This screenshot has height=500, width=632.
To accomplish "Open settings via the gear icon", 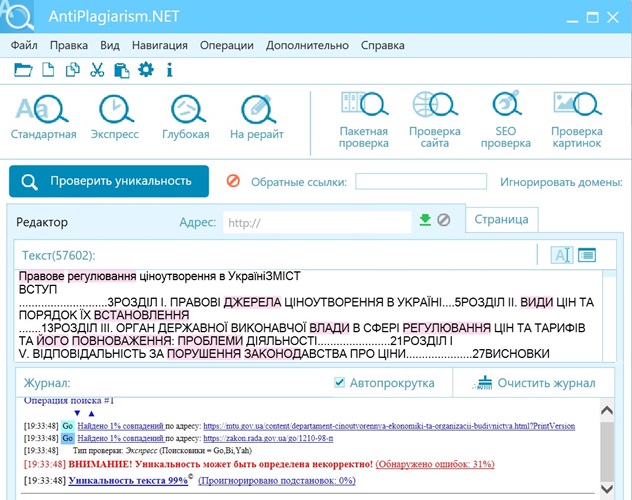I will 146,70.
